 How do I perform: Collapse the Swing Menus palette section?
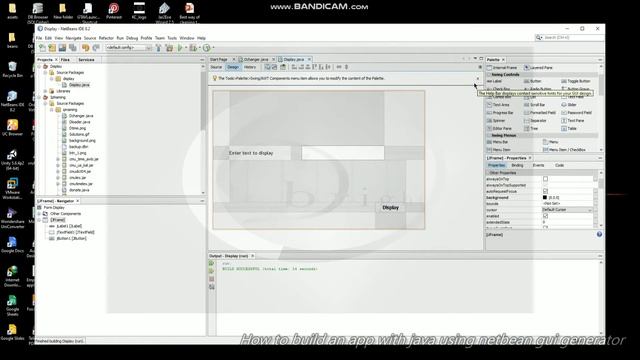click(489, 135)
